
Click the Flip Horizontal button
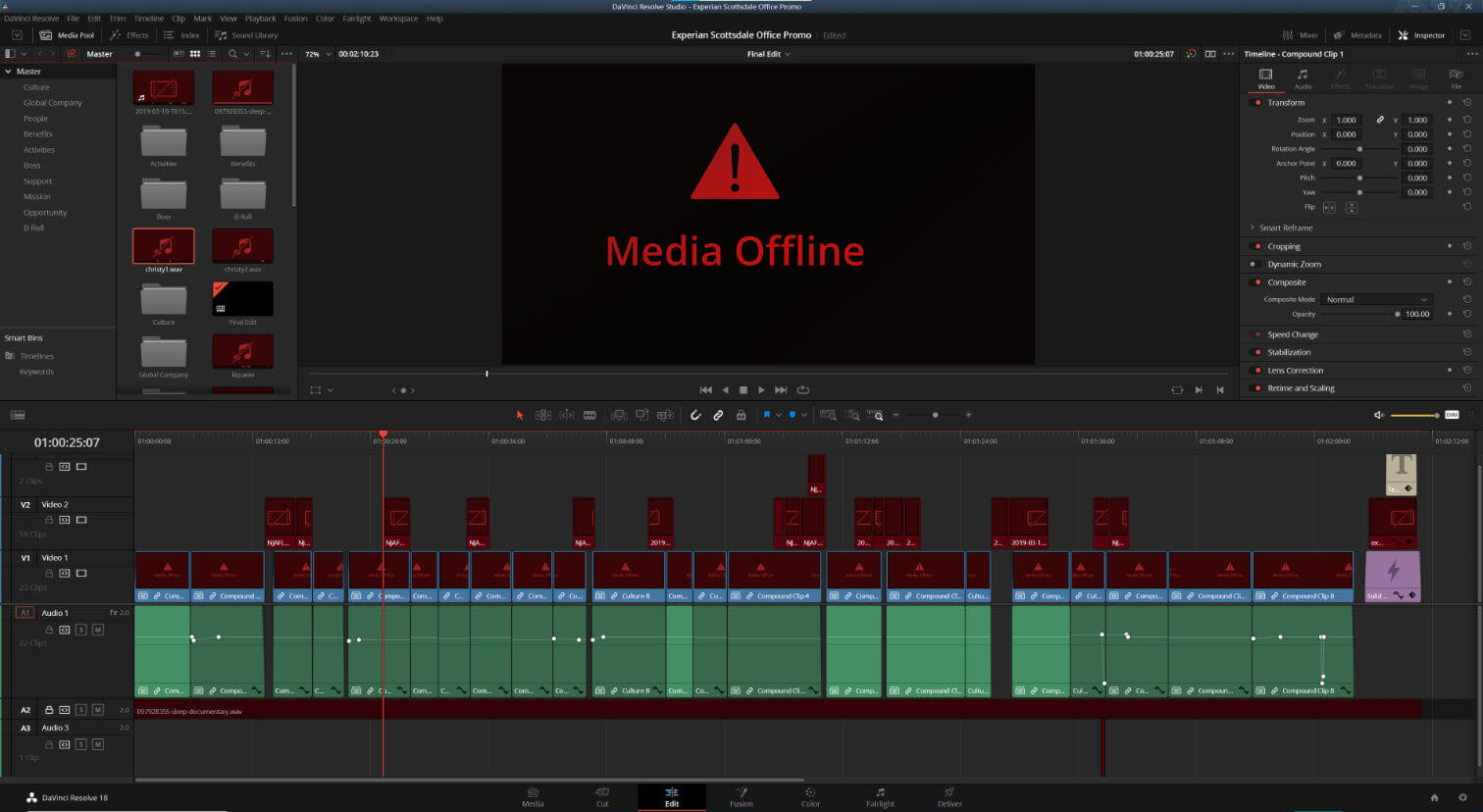pyautogui.click(x=1330, y=207)
